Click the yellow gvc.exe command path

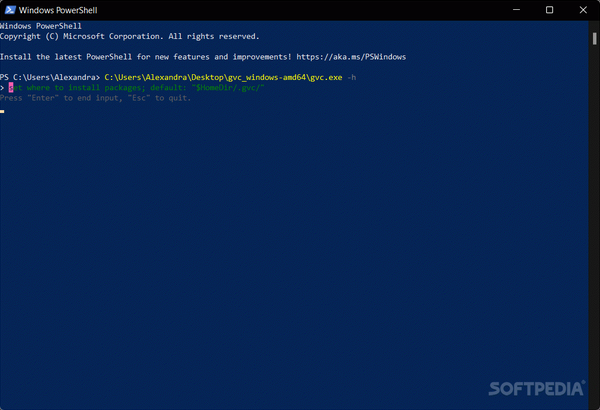223,77
